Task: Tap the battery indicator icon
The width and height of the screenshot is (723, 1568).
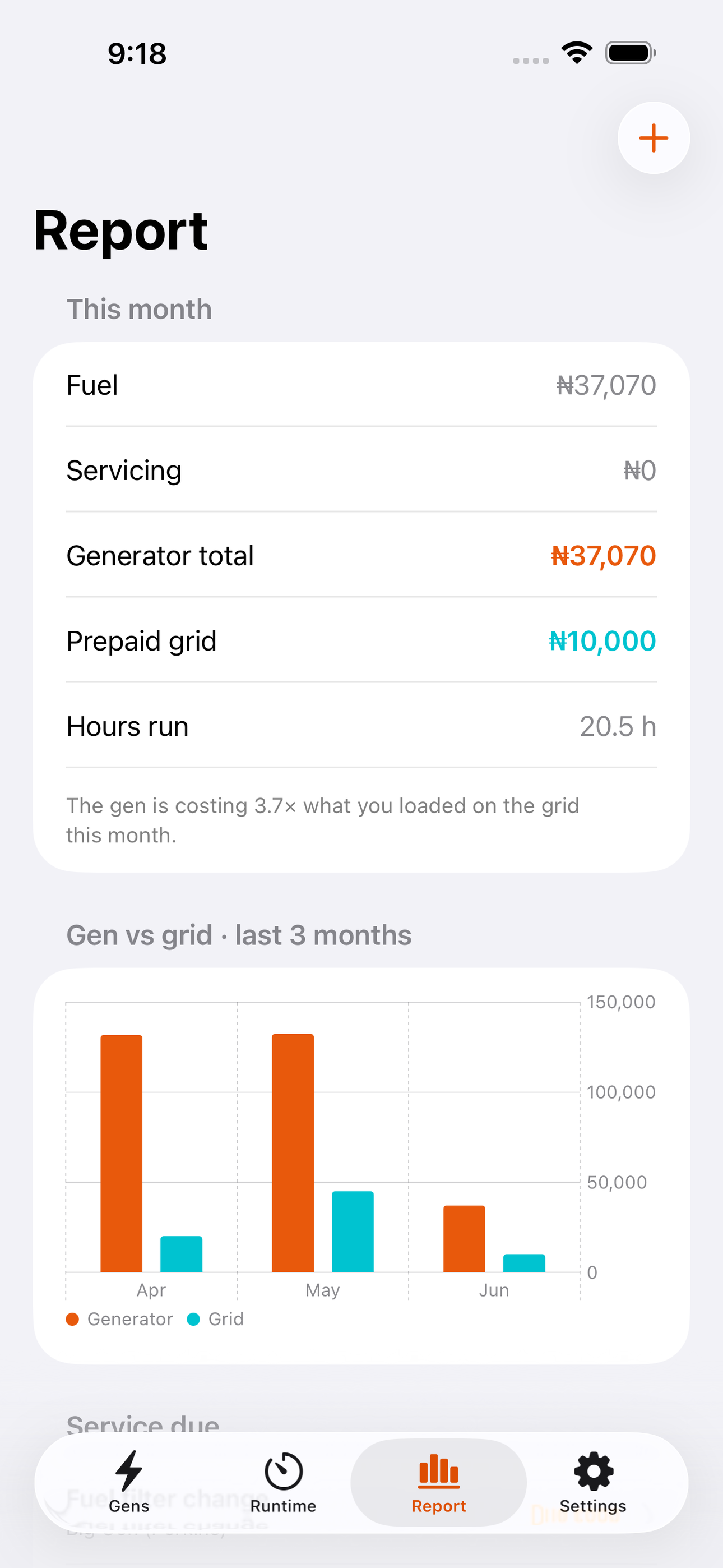Action: 631,53
